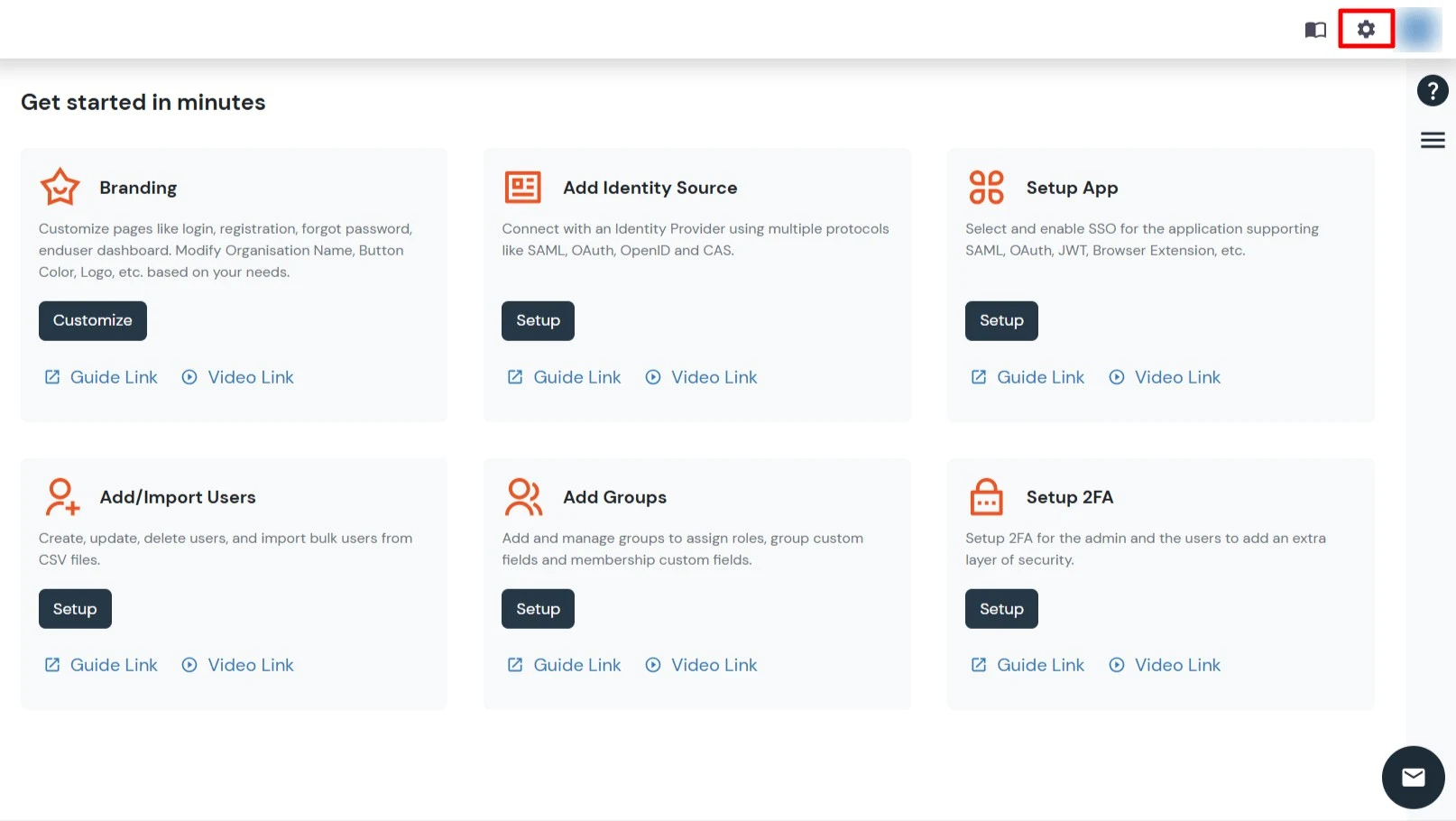Open the hamburger menu on the right edge
Viewport: 1456px width, 821px height.
[x=1432, y=140]
